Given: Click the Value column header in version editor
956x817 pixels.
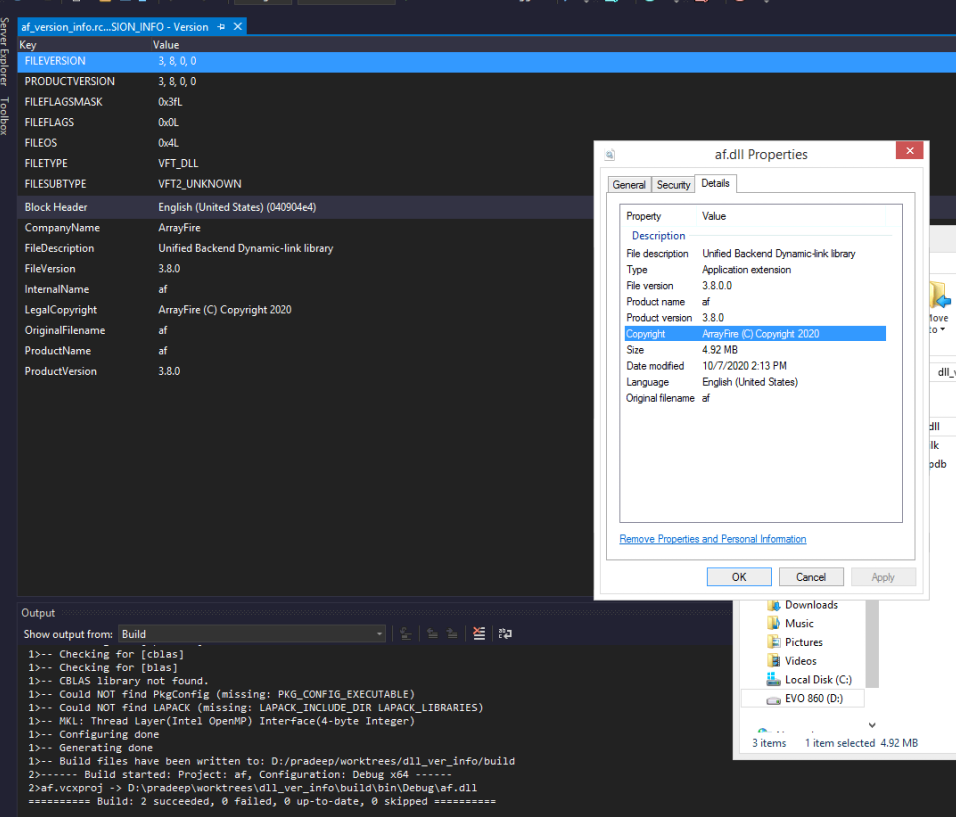Looking at the screenshot, I should pos(166,45).
